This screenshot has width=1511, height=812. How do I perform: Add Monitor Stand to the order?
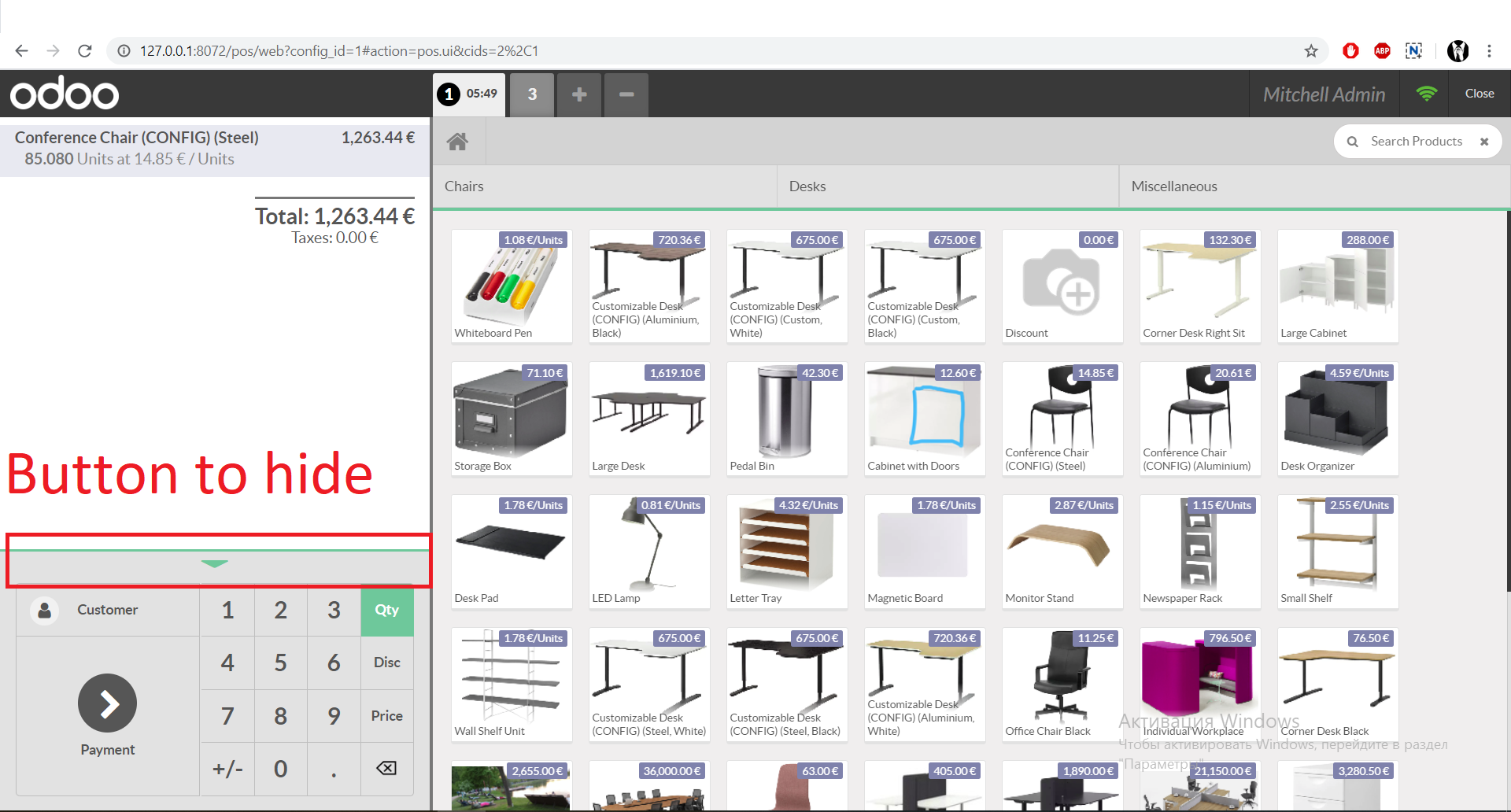[x=1062, y=552]
